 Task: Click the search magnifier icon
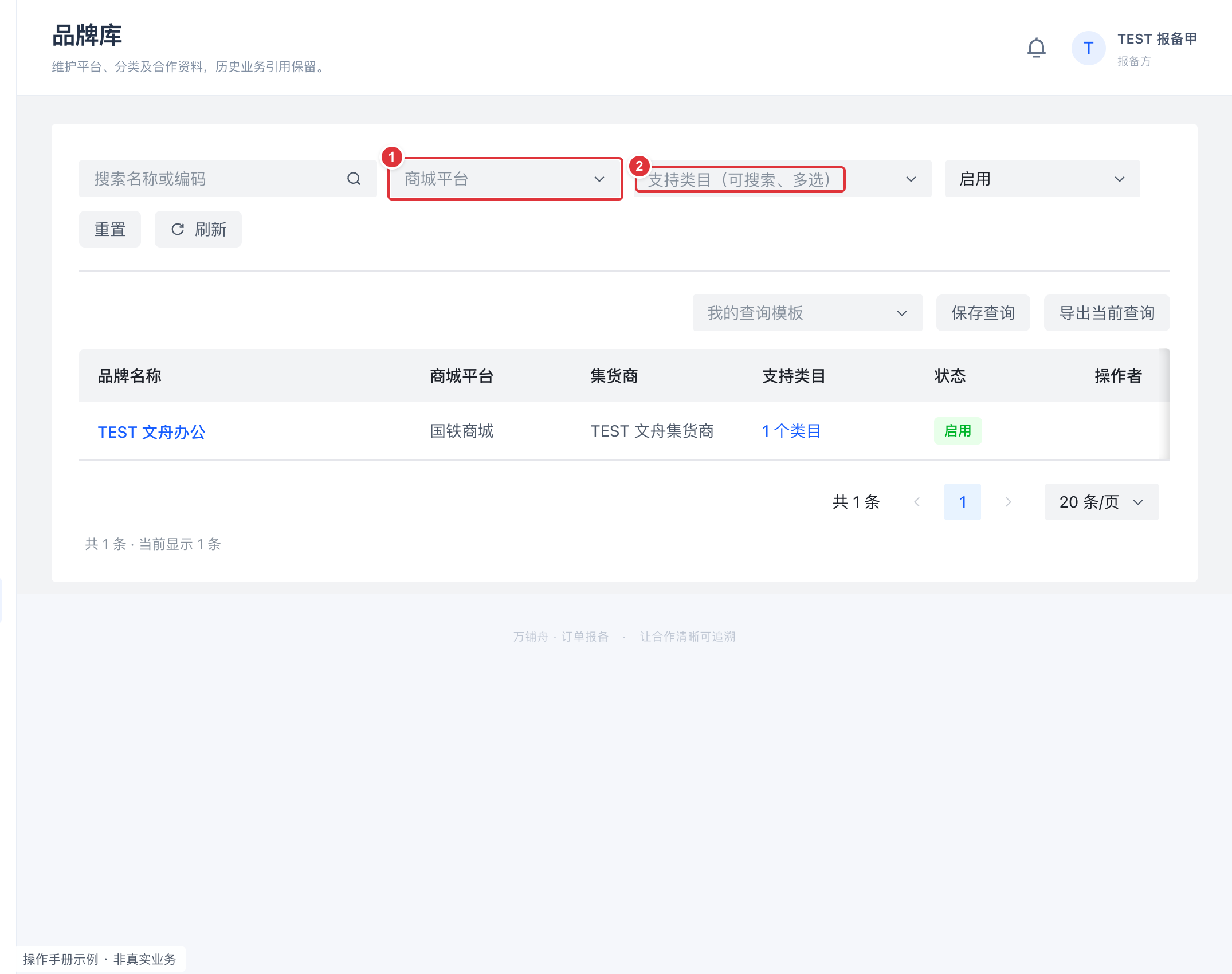click(354, 179)
